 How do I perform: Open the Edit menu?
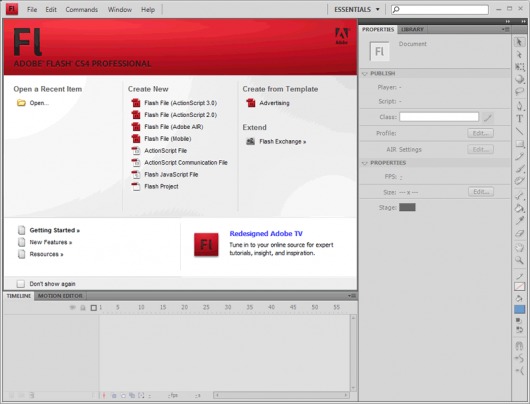tap(51, 9)
